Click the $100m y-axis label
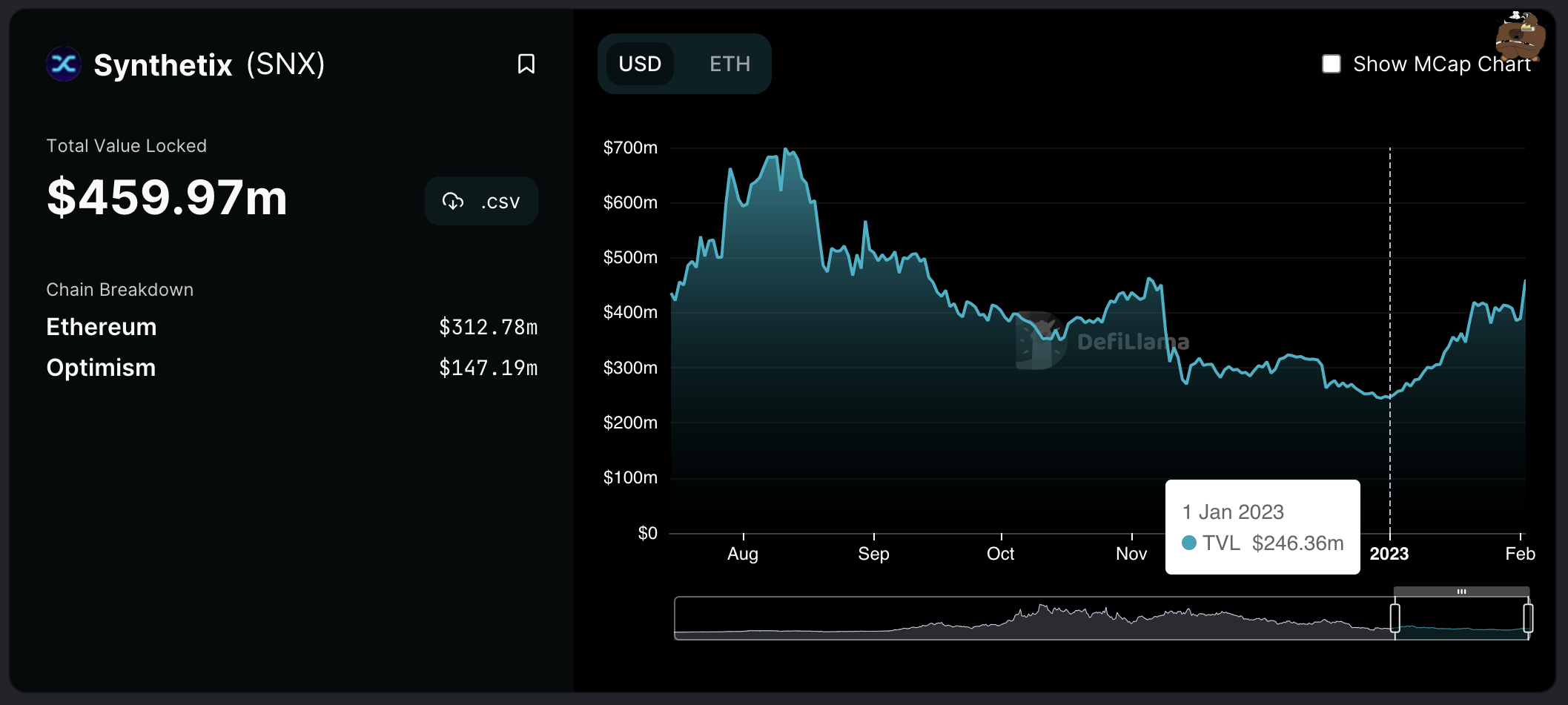 click(x=630, y=477)
